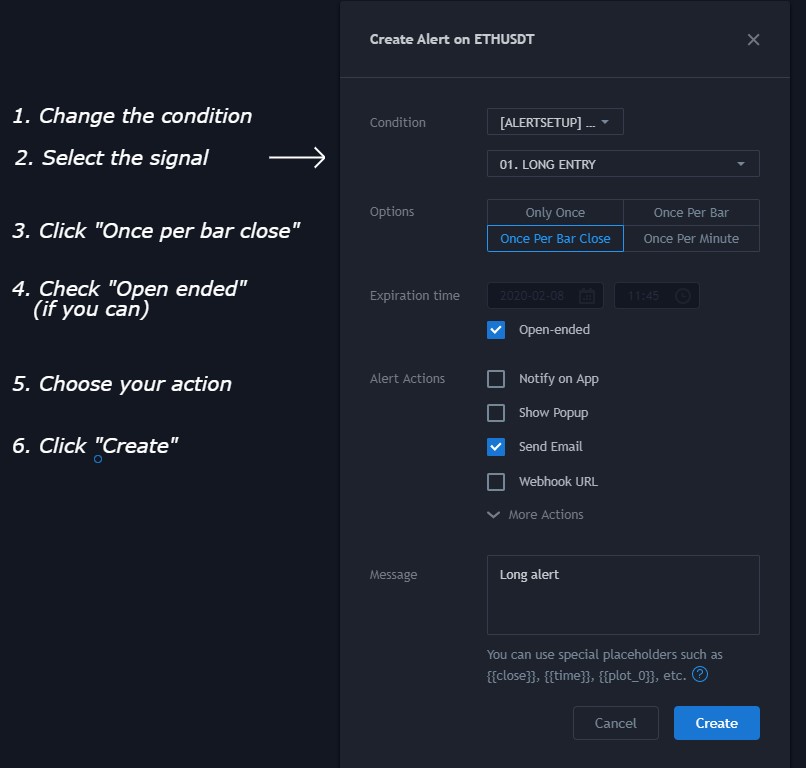Open the placeholders help question mark icon
Screen dimensions: 806x768
700,674
